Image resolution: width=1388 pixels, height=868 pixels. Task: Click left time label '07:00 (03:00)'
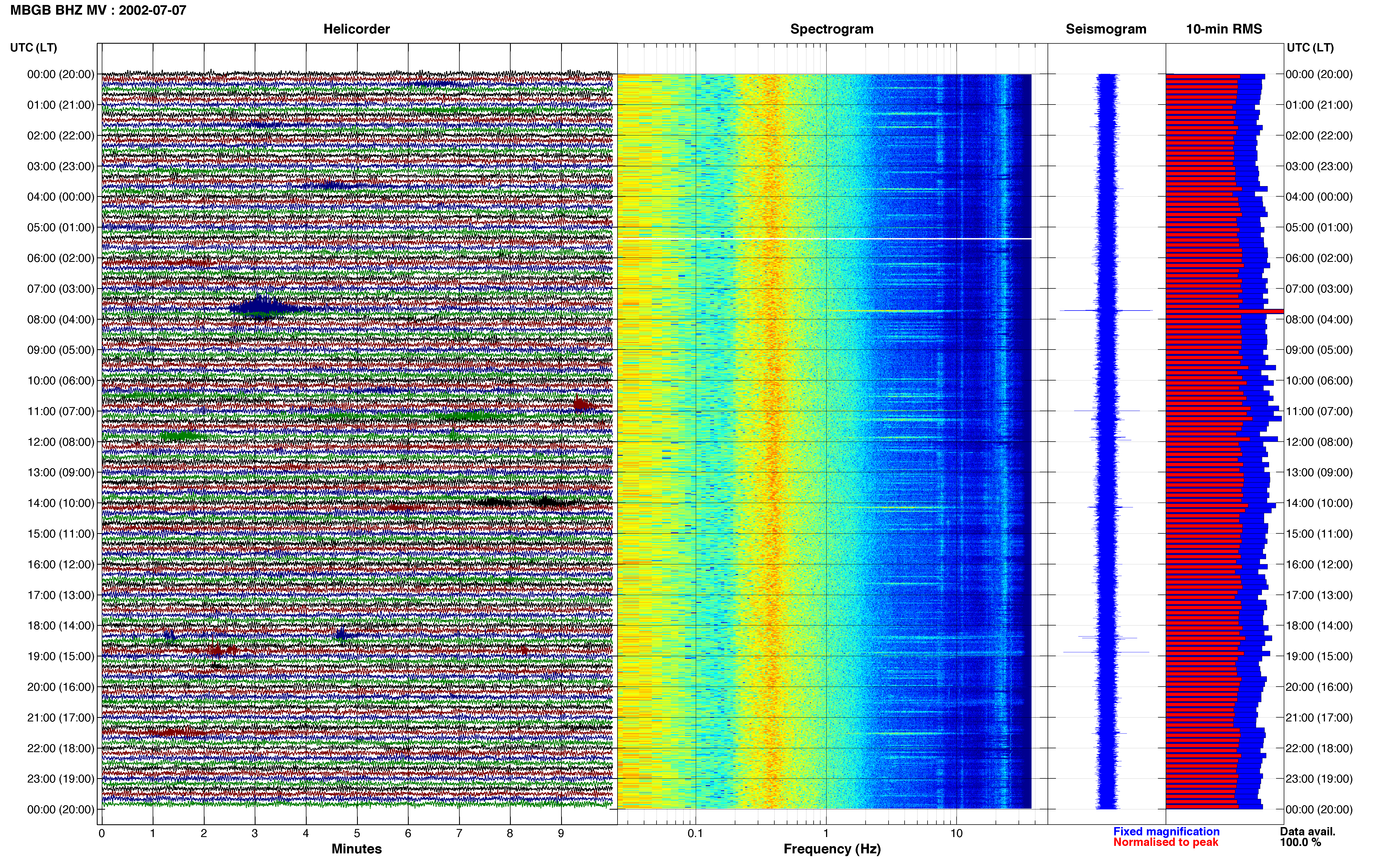coord(61,289)
